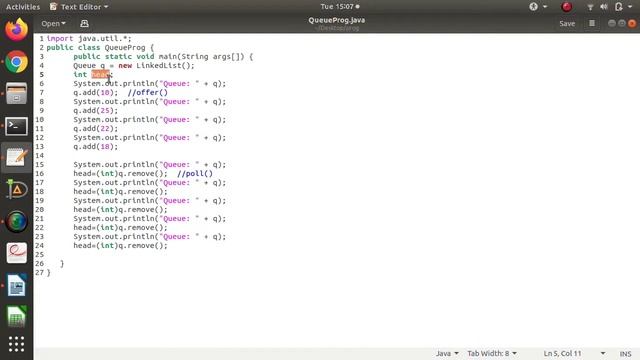The image size is (640, 360).
Task: Click the //poll() comment on line 16
Action: coord(195,173)
